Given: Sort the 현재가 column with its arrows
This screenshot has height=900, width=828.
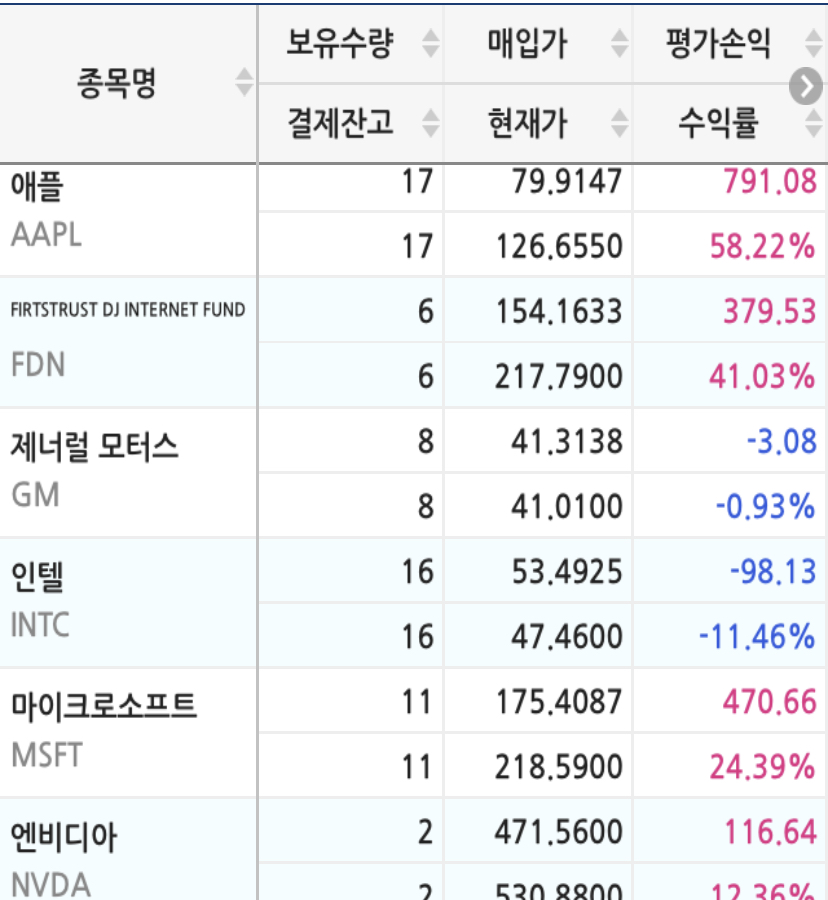Looking at the screenshot, I should pyautogui.click(x=619, y=123).
